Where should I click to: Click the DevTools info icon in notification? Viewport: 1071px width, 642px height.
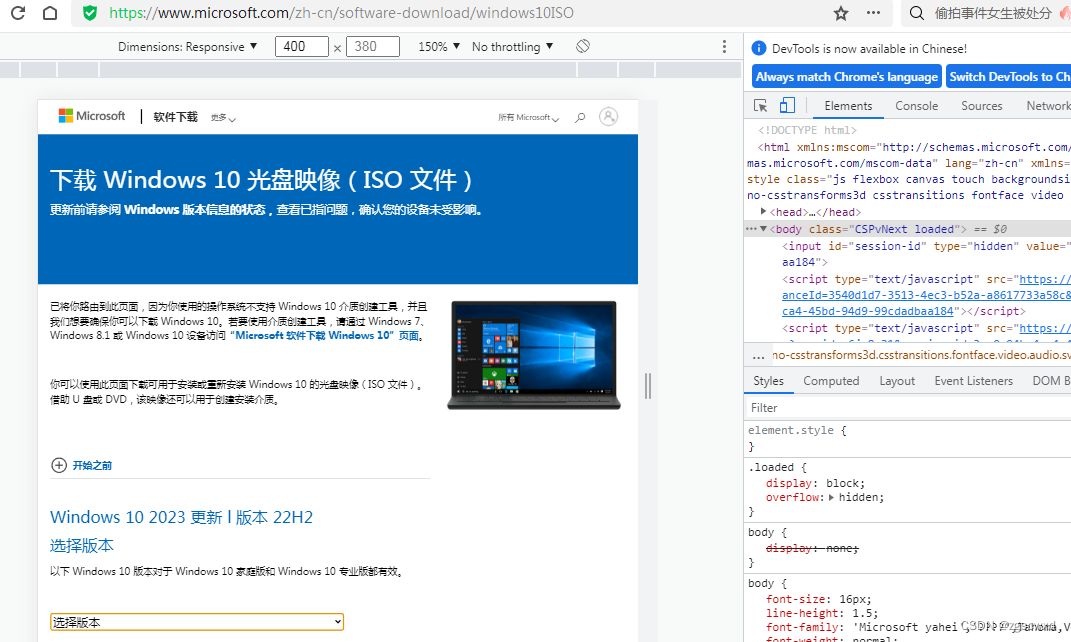(758, 48)
